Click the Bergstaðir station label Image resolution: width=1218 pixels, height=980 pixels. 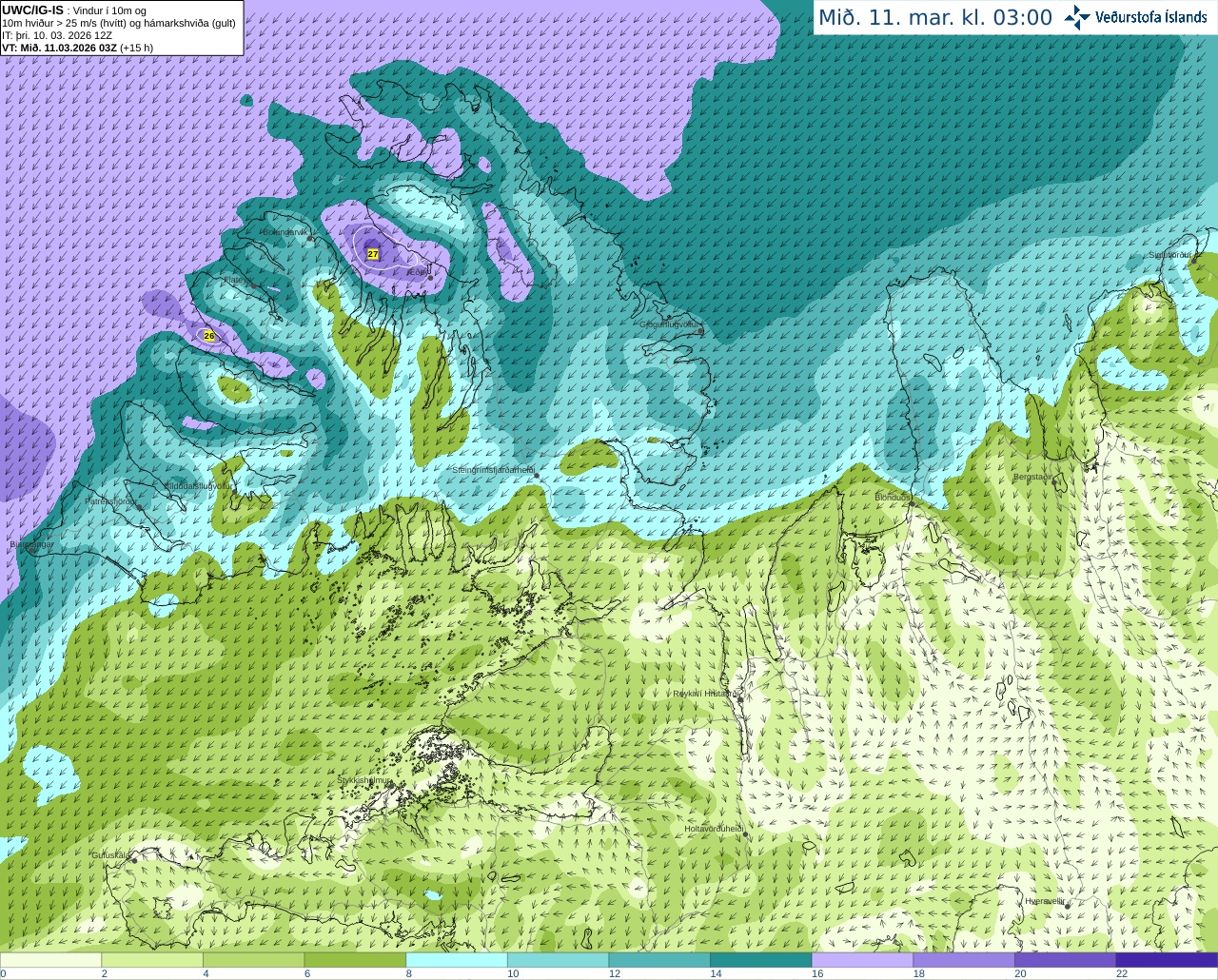[x=1032, y=477]
